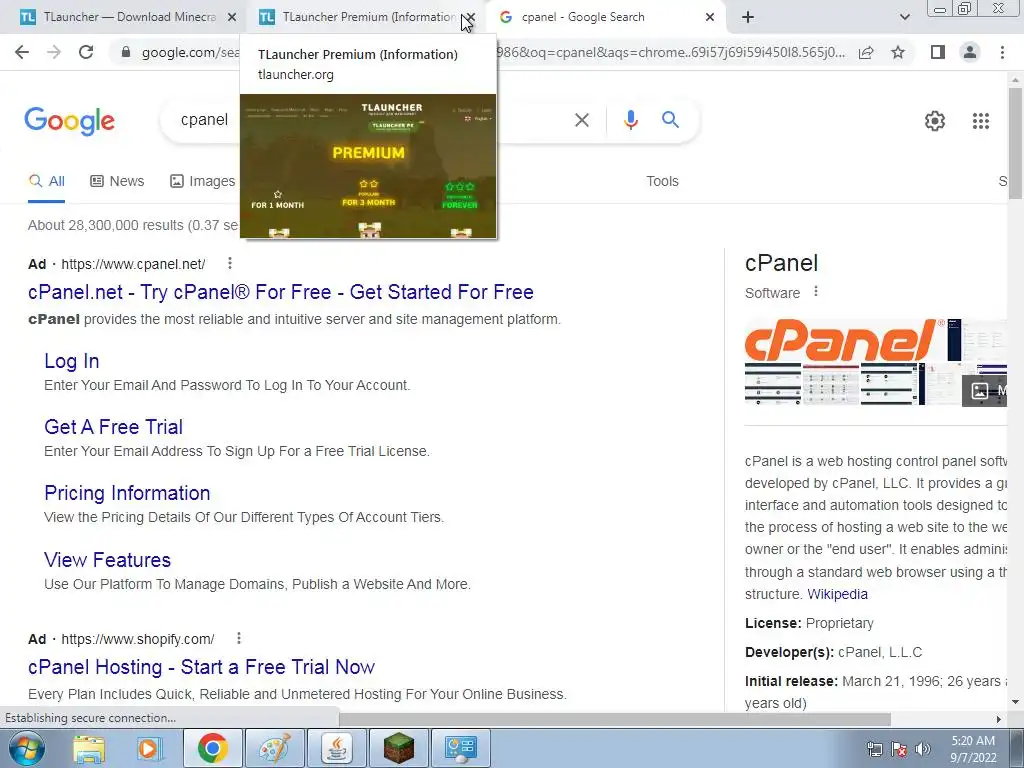Image resolution: width=1024 pixels, height=768 pixels.
Task: Open View Features sitelink
Action: 108,560
